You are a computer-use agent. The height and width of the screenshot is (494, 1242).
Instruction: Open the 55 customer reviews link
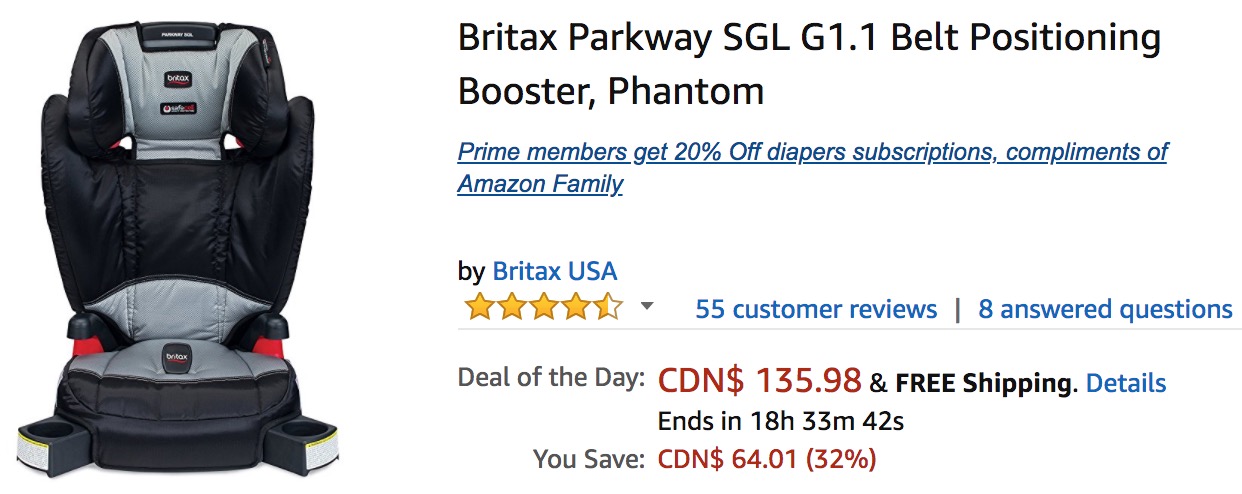tap(816, 309)
